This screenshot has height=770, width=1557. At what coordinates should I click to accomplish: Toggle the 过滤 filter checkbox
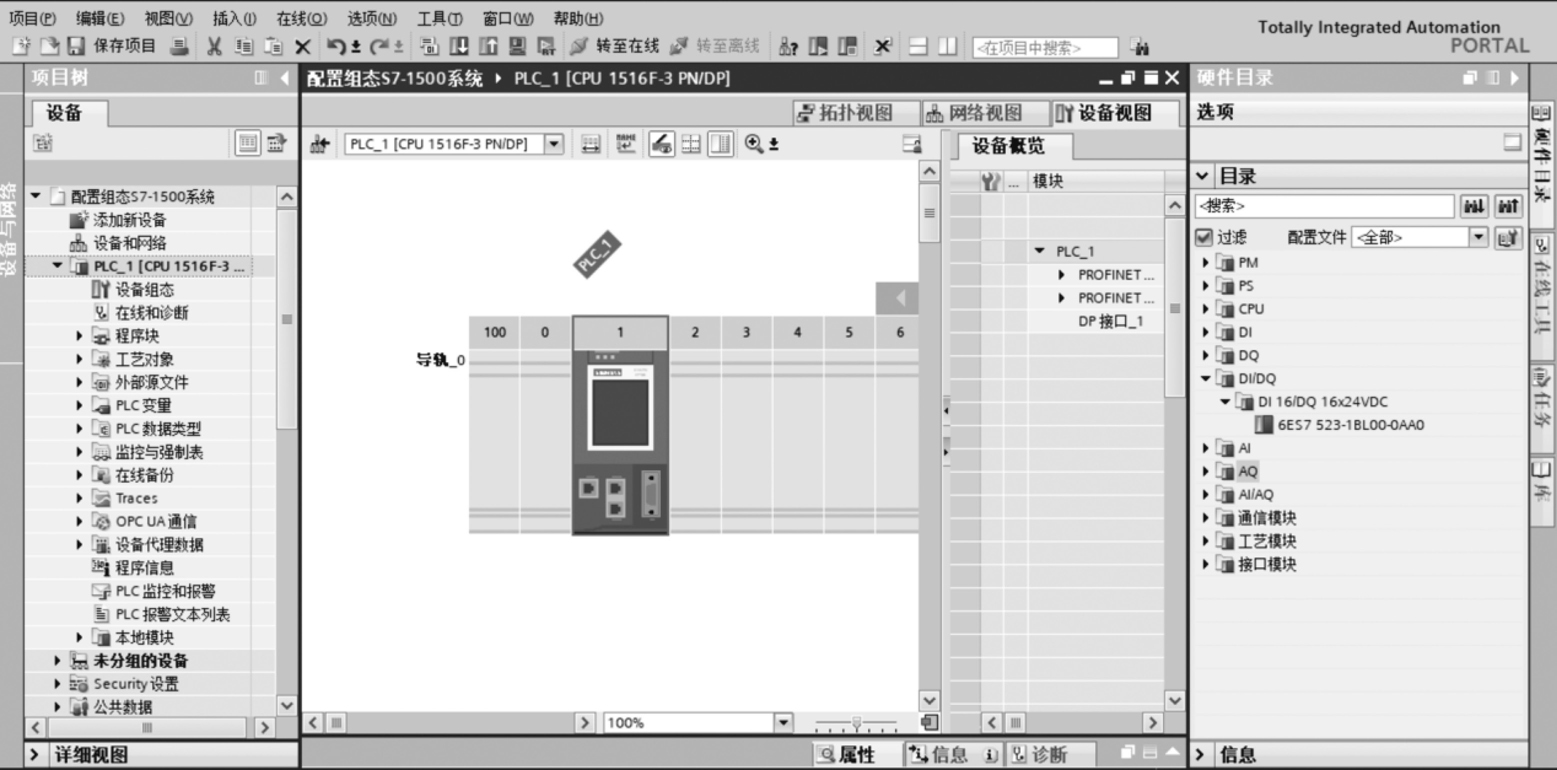[1204, 237]
